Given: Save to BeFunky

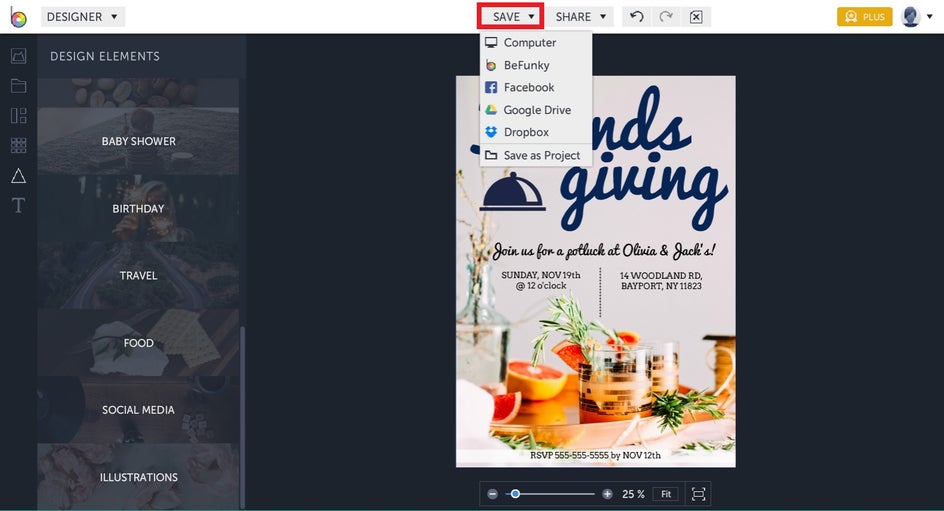Looking at the screenshot, I should point(536,65).
